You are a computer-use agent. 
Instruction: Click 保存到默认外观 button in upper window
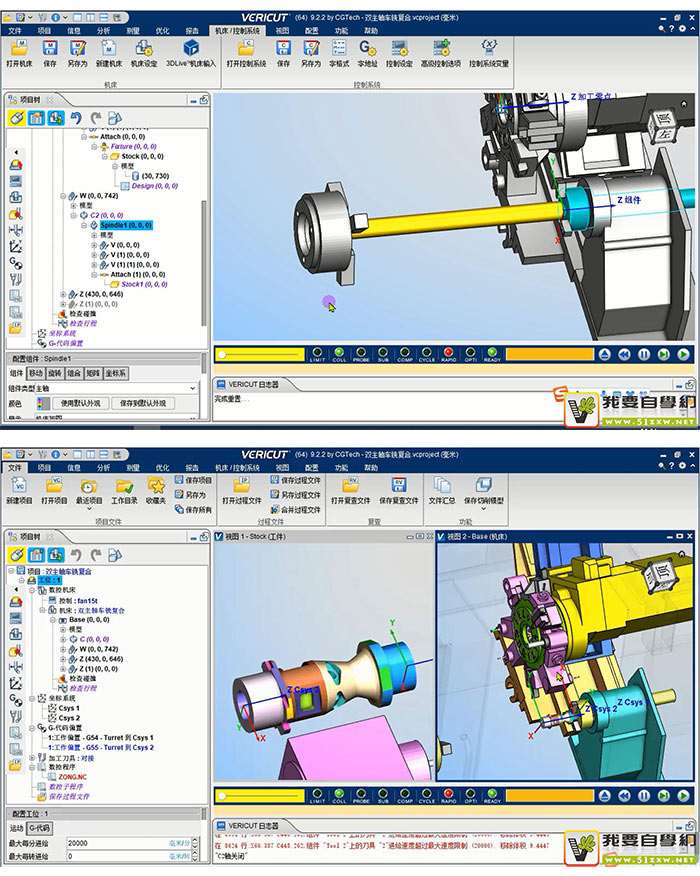point(143,403)
